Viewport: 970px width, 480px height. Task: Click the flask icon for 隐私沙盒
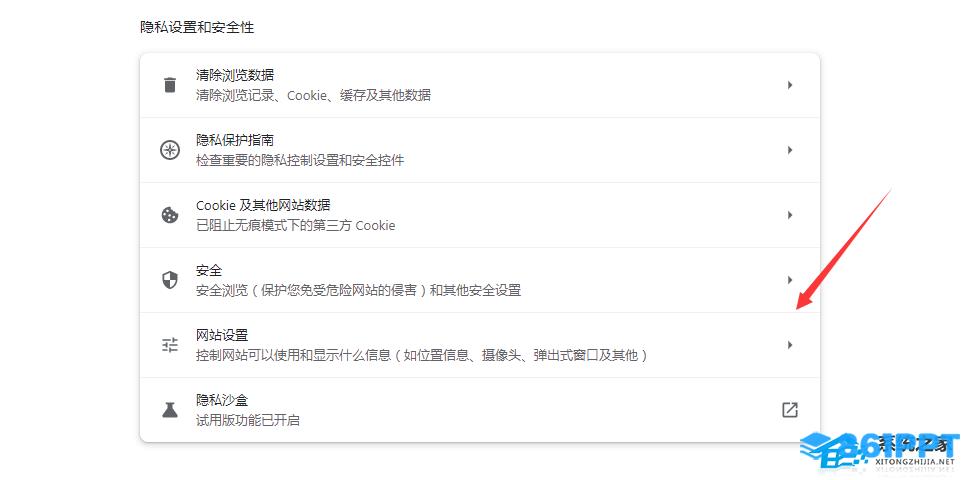coord(170,409)
